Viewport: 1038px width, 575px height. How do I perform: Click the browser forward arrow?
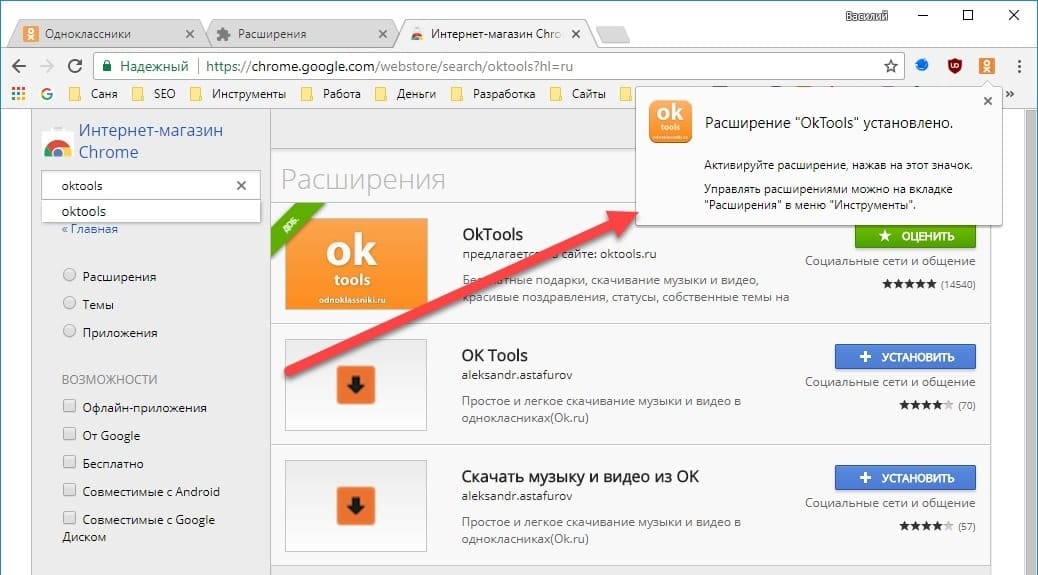(47, 66)
